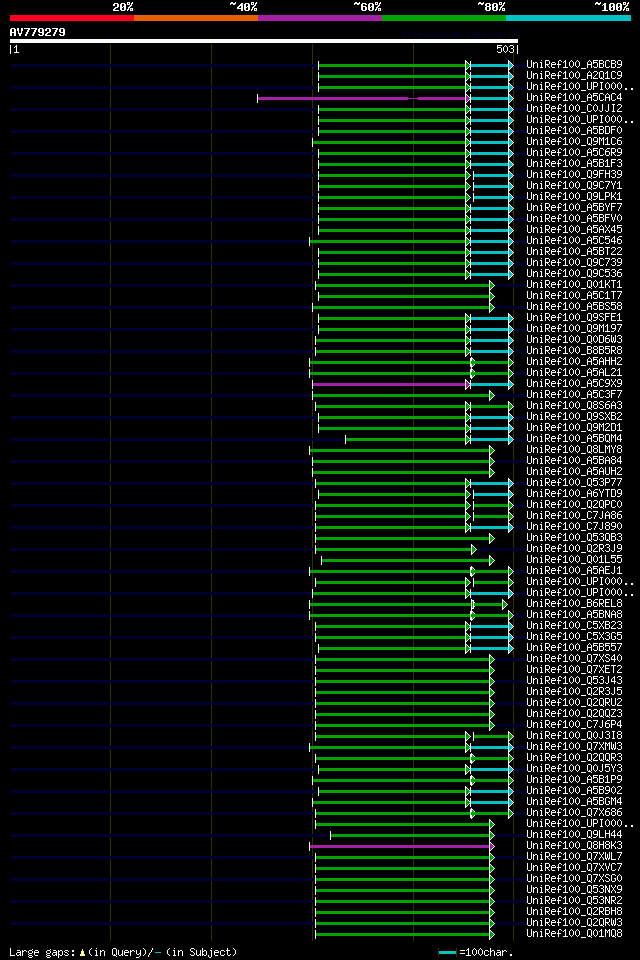Click the purple alignment bar of UniRef100_A5CAC4
The height and width of the screenshot is (960, 640).
coord(363,98)
